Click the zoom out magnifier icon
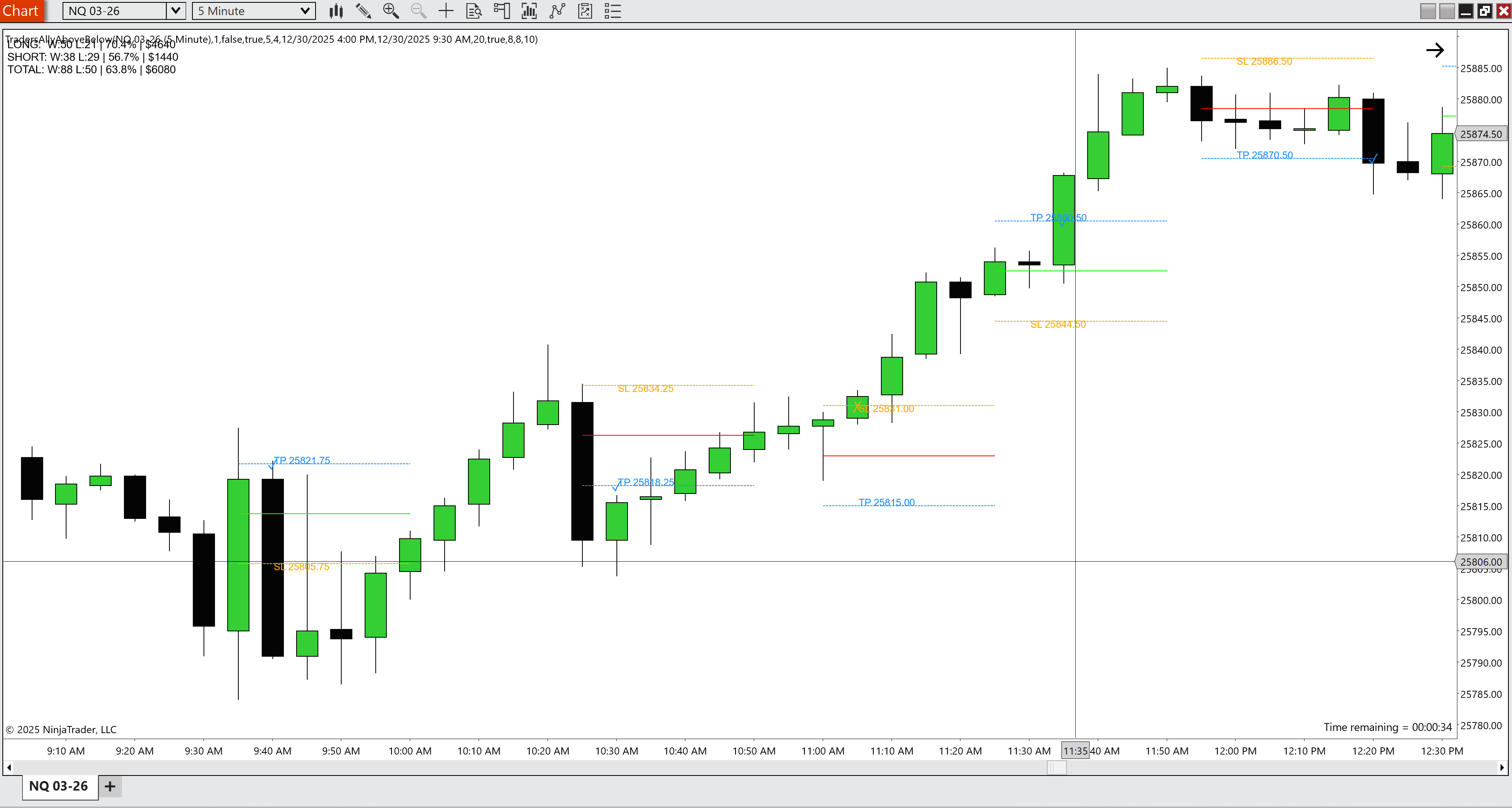This screenshot has width=1512, height=808. pyautogui.click(x=418, y=11)
